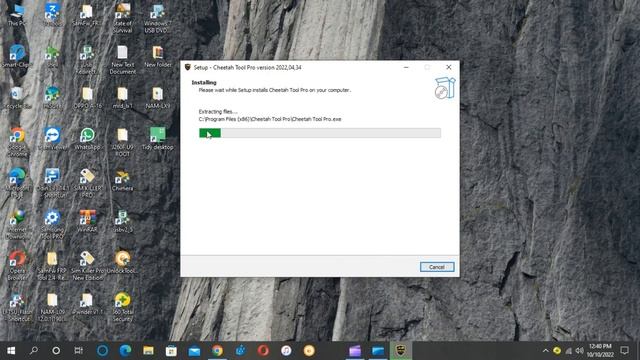Open the volume control in the tray
This screenshot has width=640, height=360.
pos(579,351)
